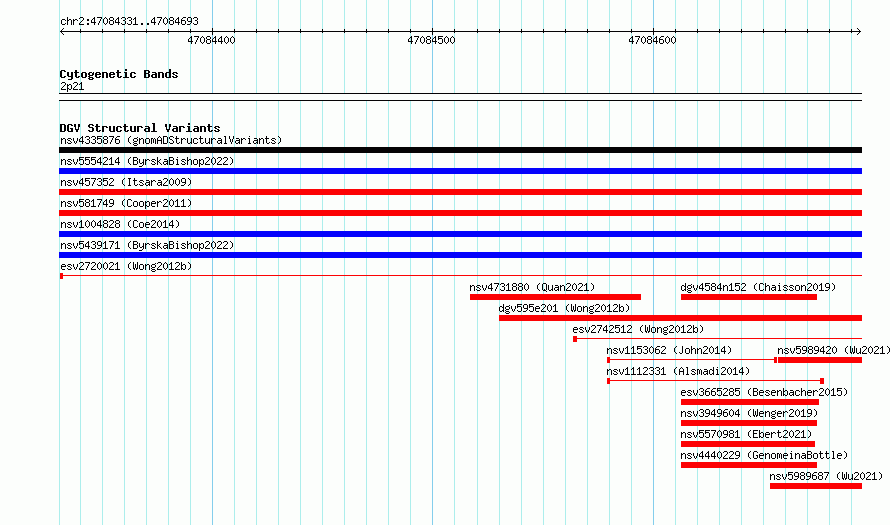Open the nsv5570981 (Ebert2021) label
890x525 pixels.
click(x=746, y=434)
